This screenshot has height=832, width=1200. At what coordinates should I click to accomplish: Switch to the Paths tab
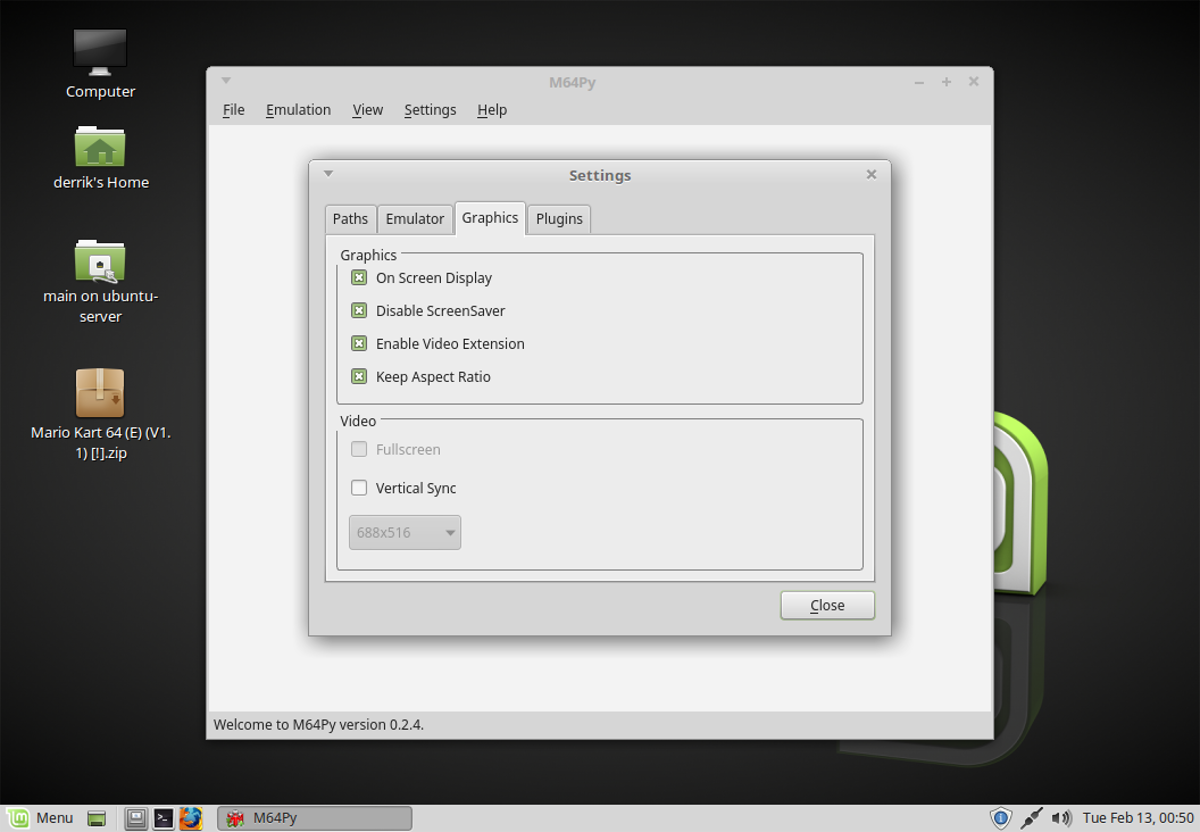point(350,219)
